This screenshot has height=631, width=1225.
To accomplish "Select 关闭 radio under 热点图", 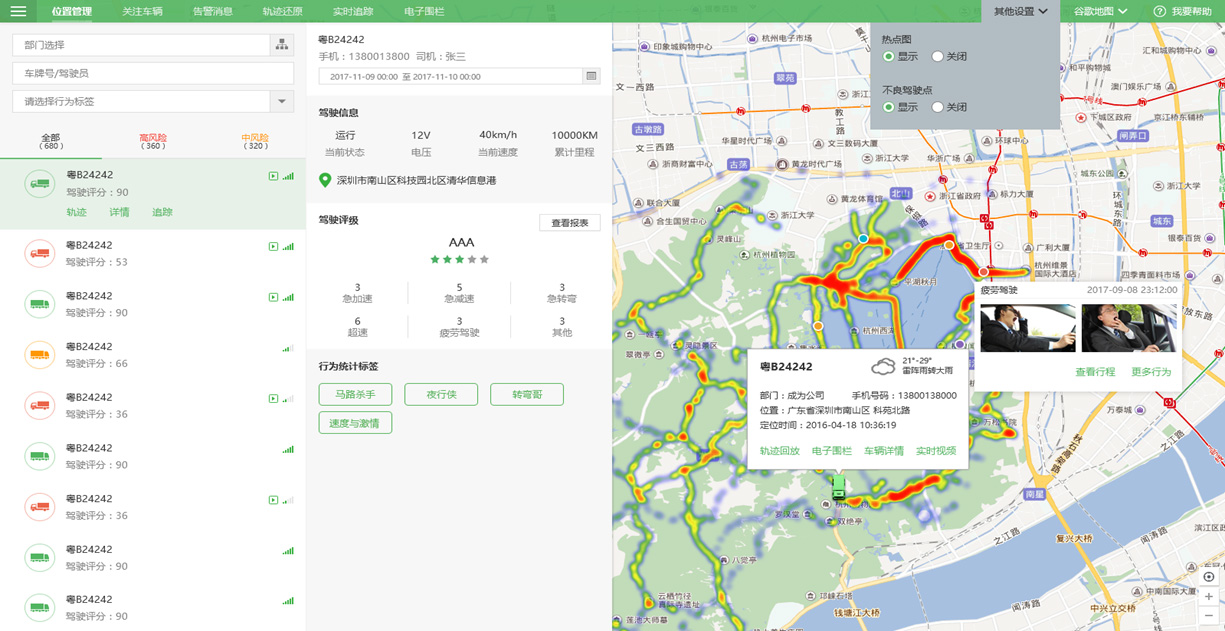I will pyautogui.click(x=937, y=57).
